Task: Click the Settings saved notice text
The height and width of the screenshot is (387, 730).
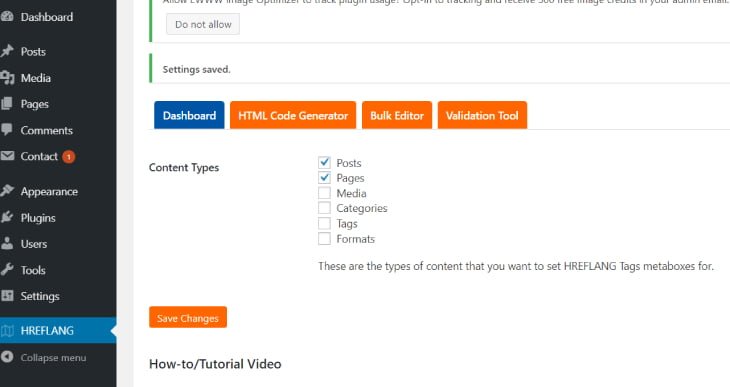Action: (196, 69)
